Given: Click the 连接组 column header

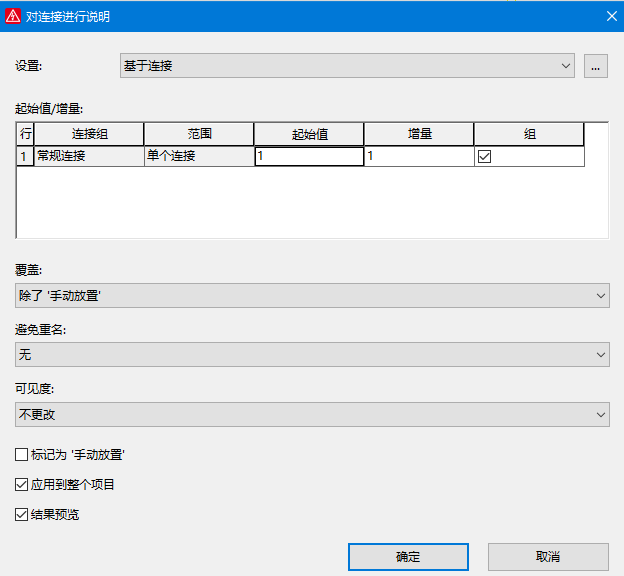Looking at the screenshot, I should click(89, 134).
